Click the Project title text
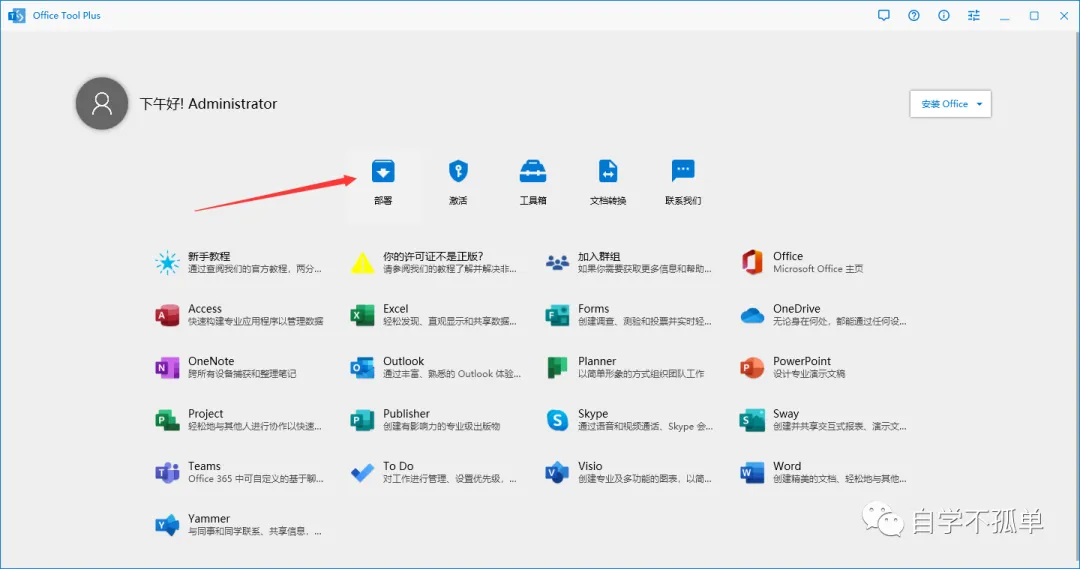The height and width of the screenshot is (569, 1080). coord(205,413)
